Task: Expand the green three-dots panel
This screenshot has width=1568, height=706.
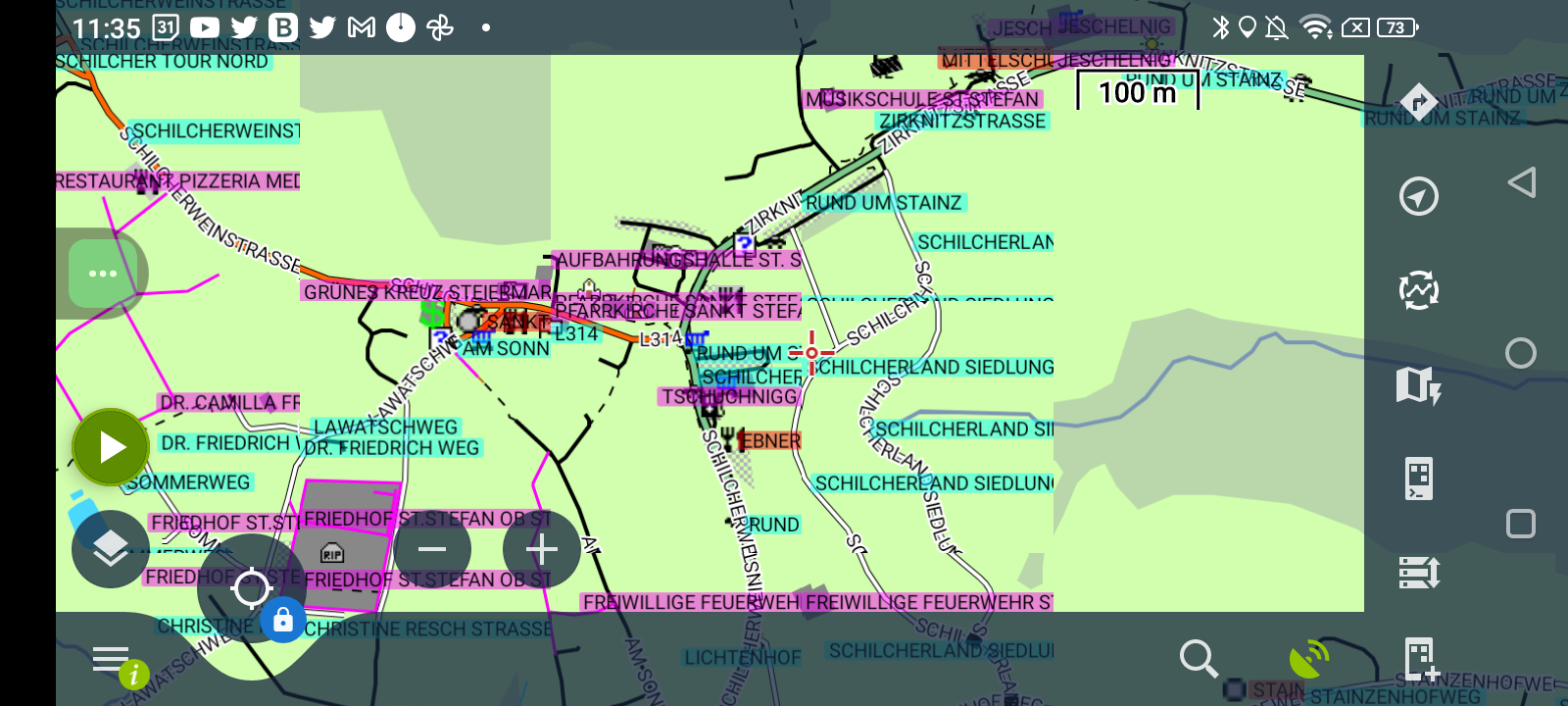Action: coord(103,274)
